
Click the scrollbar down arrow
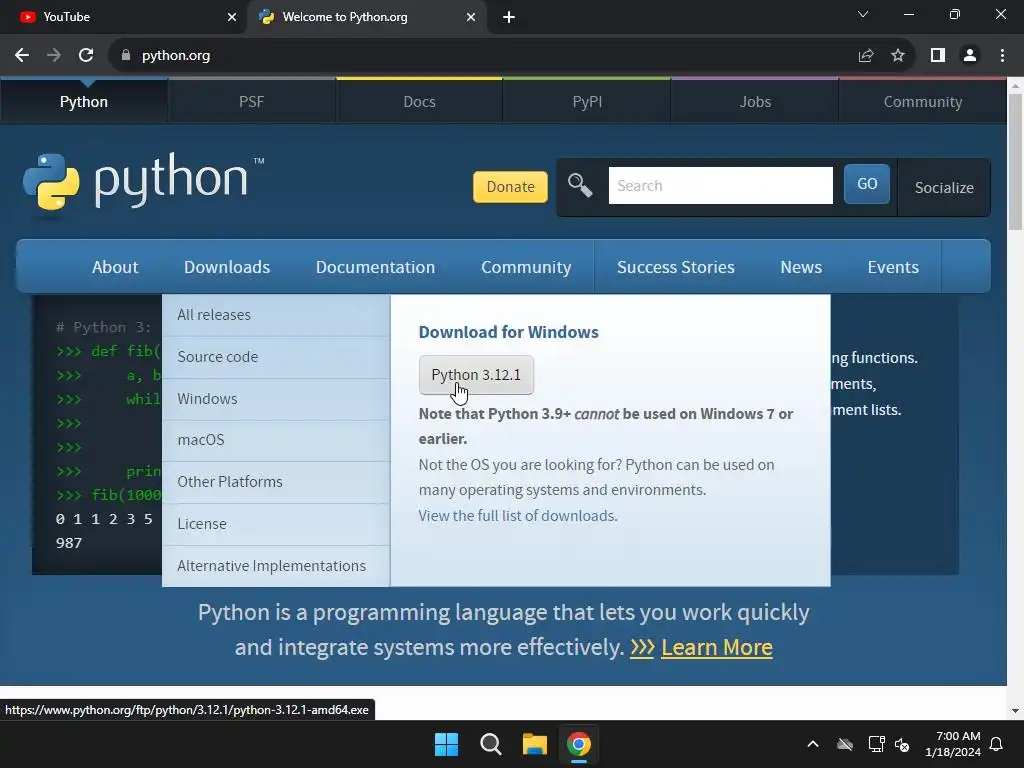[x=1015, y=711]
